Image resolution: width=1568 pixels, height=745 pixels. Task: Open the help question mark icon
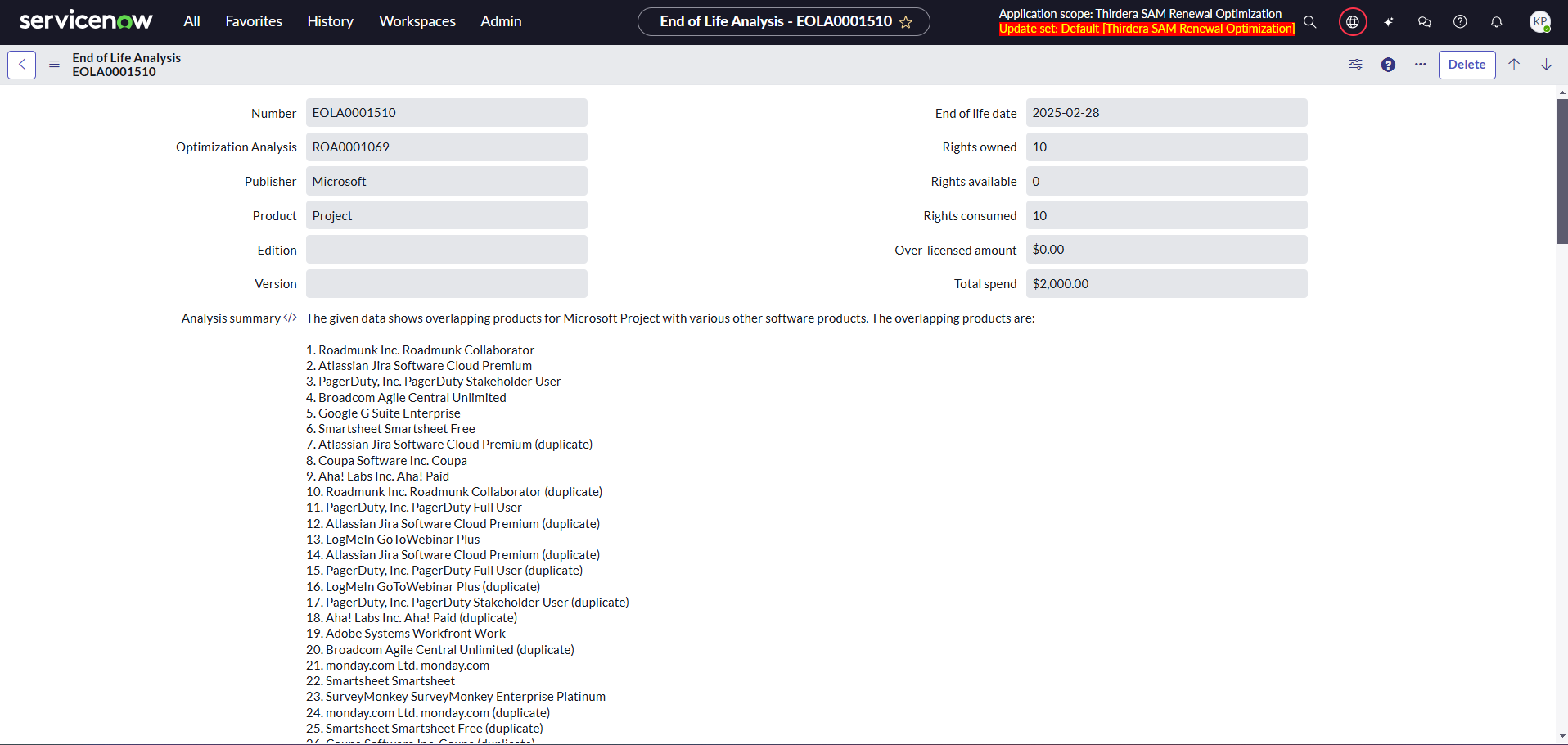click(x=1460, y=22)
